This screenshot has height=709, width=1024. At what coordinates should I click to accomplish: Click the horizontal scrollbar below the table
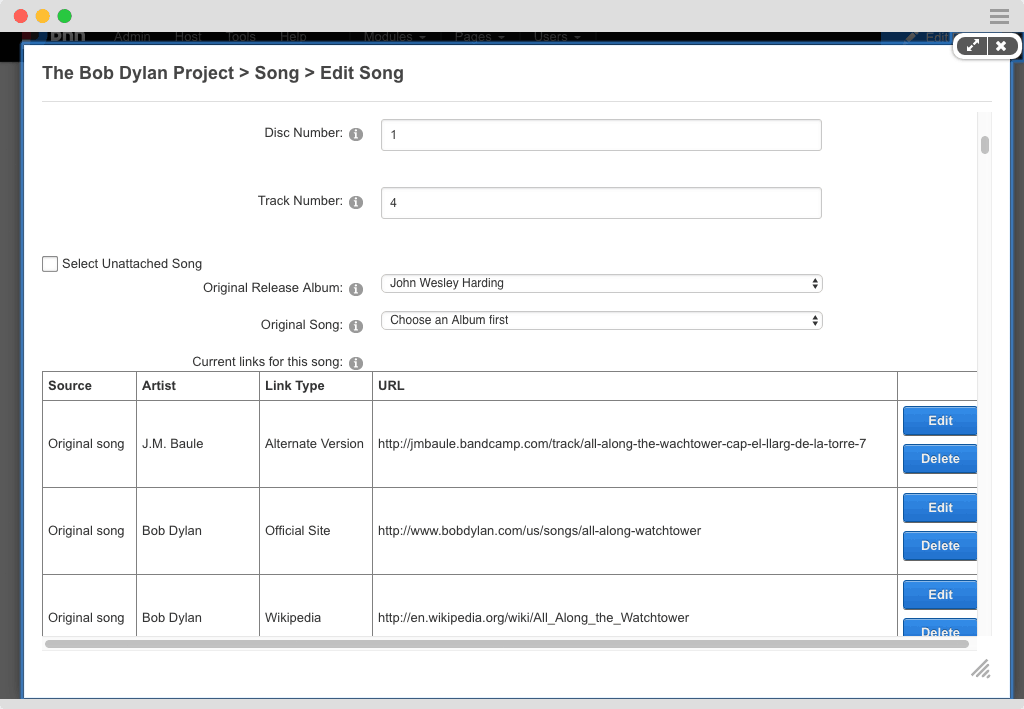click(507, 644)
